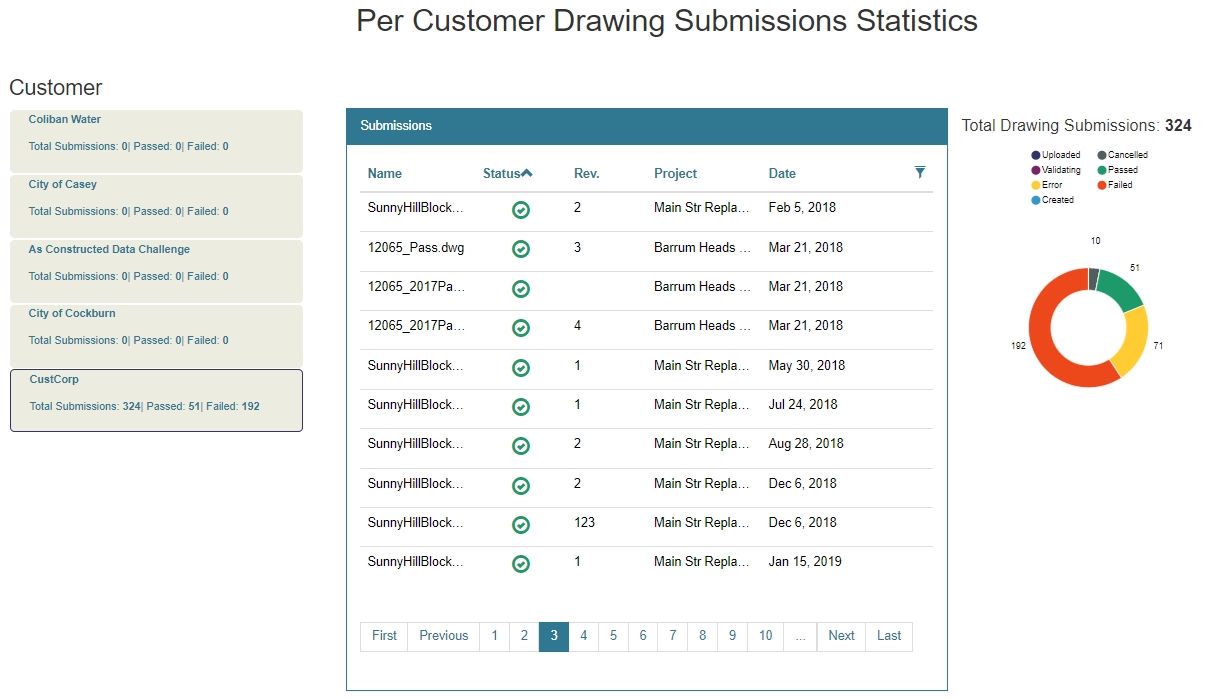
Task: Toggle the Error legend entry
Action: click(1052, 185)
